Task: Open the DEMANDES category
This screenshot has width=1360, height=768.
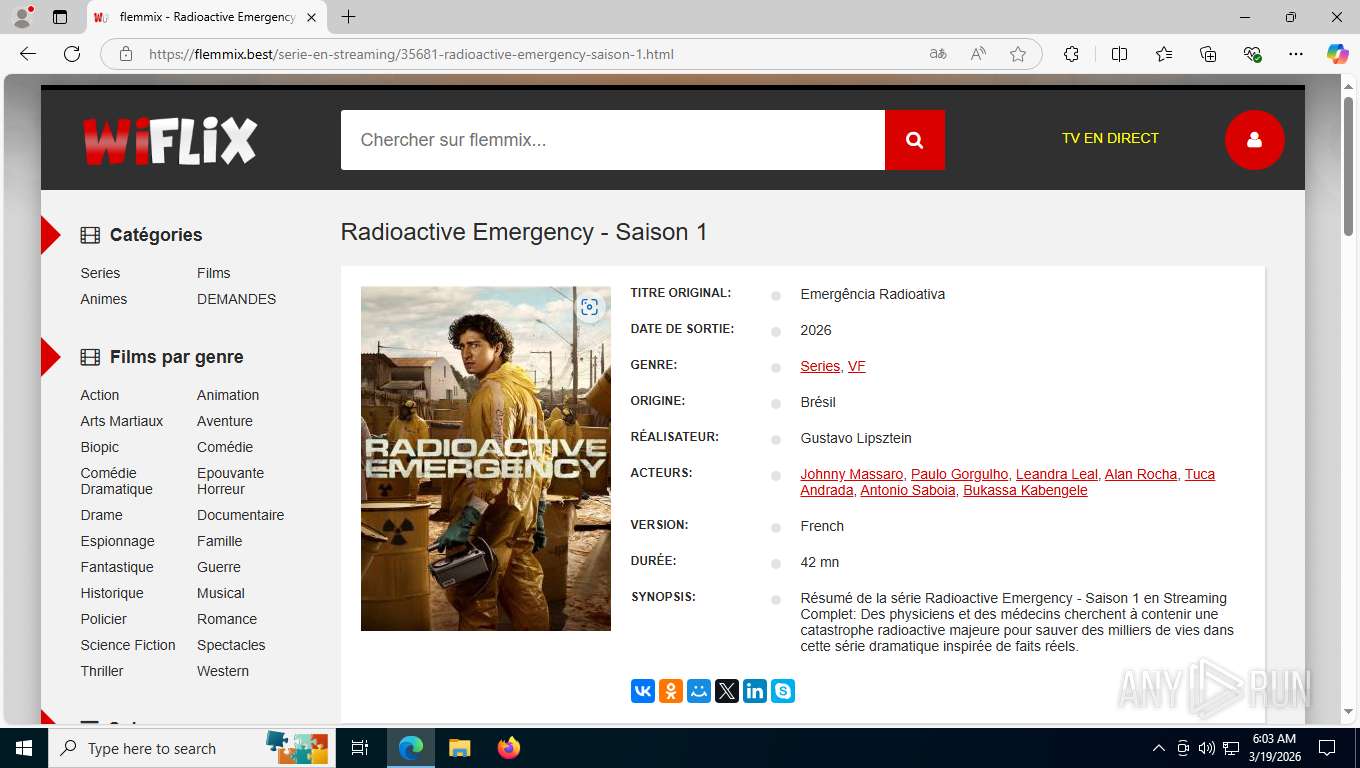Action: coord(237,299)
